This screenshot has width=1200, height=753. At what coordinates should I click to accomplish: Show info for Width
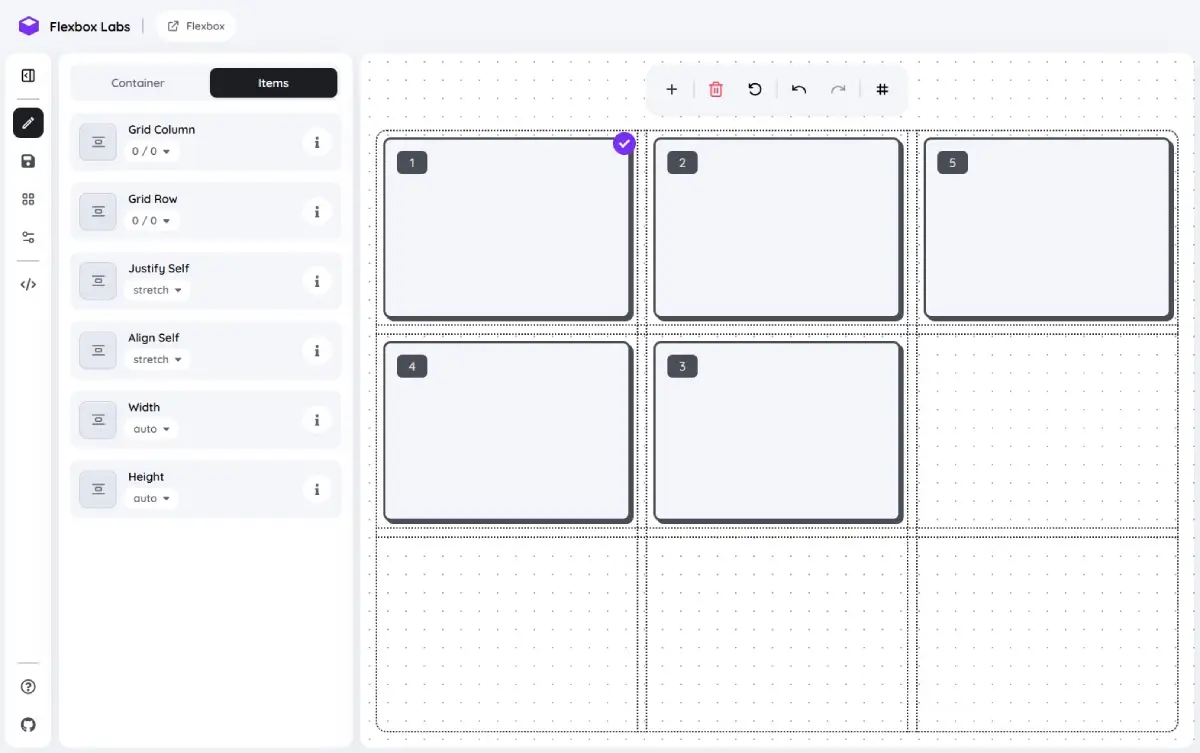[x=317, y=420]
